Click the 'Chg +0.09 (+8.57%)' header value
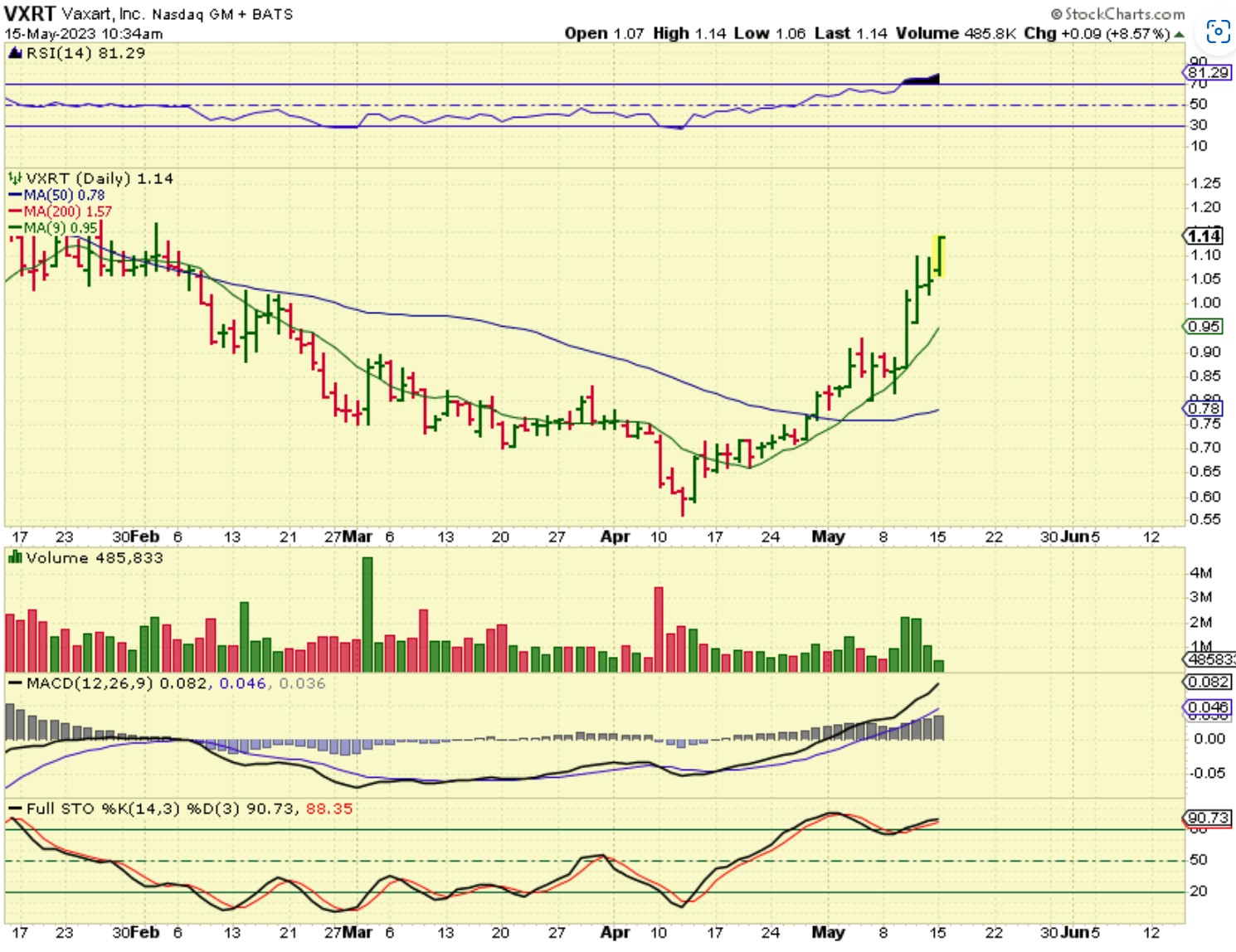The width and height of the screenshot is (1236, 952). [x=1097, y=33]
